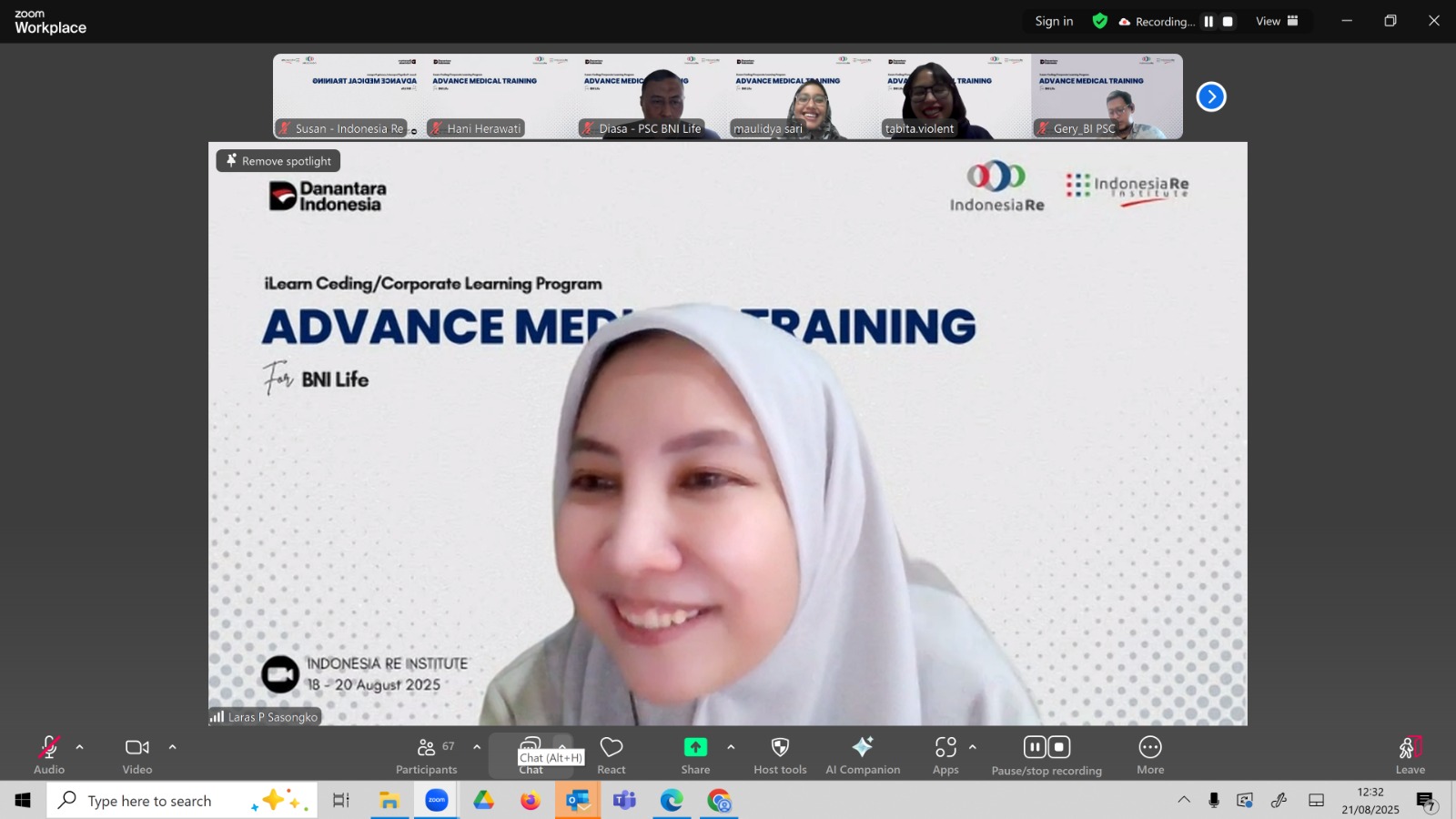The height and width of the screenshot is (819, 1456).
Task: Pause the recording in the top bar
Action: (1208, 22)
